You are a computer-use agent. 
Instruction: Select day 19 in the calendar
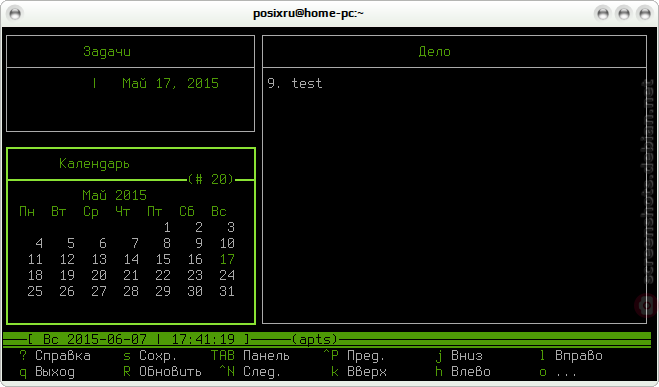pos(67,275)
